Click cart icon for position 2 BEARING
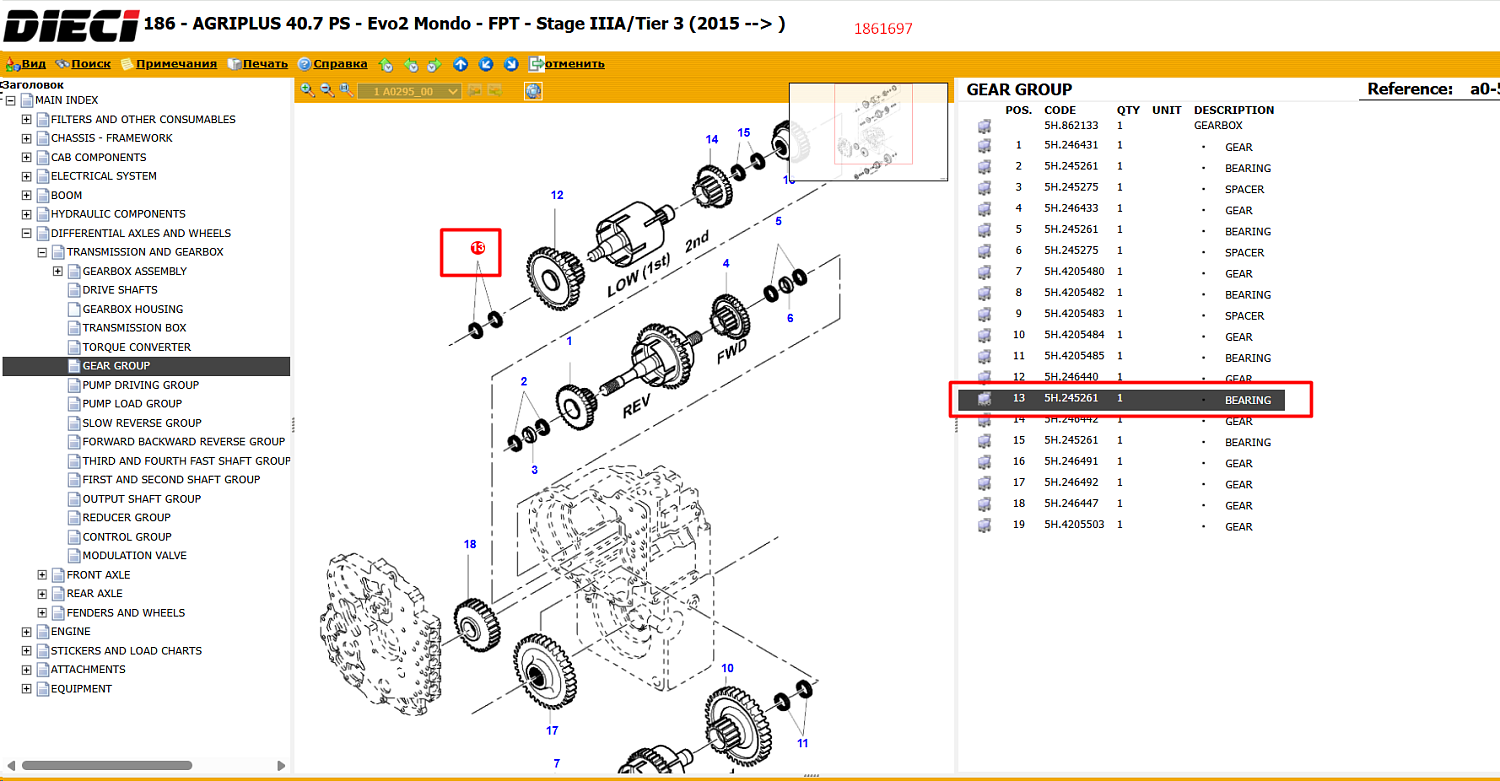Viewport: 1500px width, 781px height. pos(984,167)
